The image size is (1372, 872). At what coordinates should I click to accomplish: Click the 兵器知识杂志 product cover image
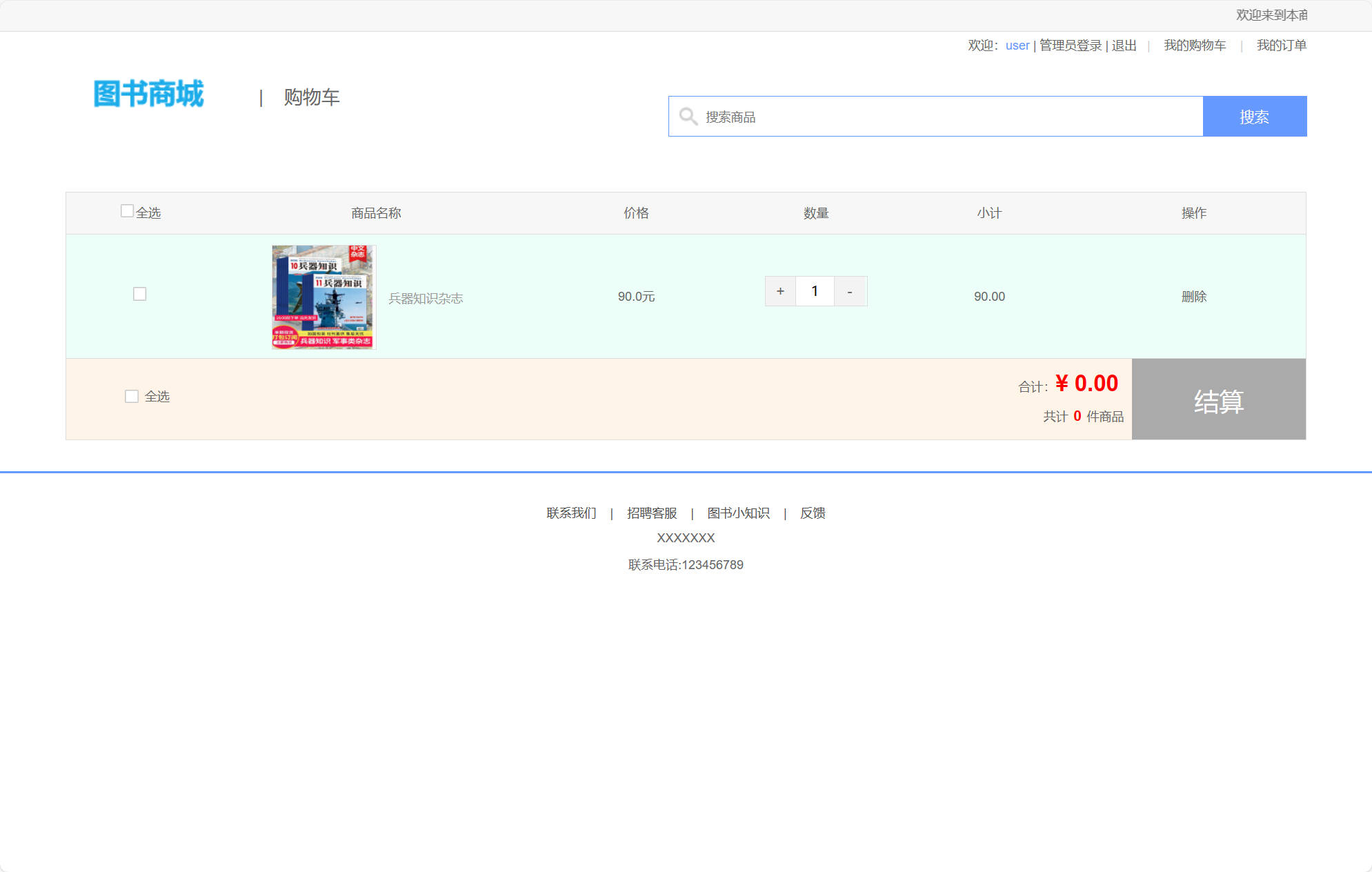(x=323, y=297)
